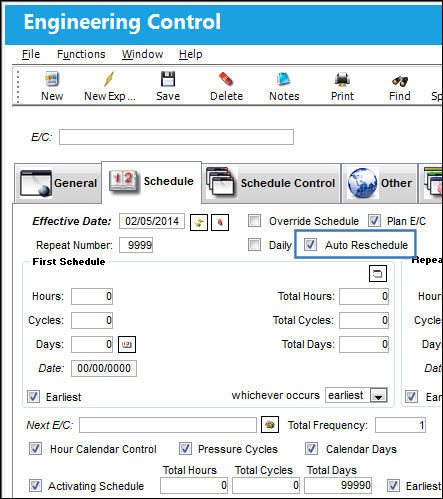The height and width of the screenshot is (499, 443).
Task: Toggle the Earliest checkbox right of 99990
Action: 393,486
